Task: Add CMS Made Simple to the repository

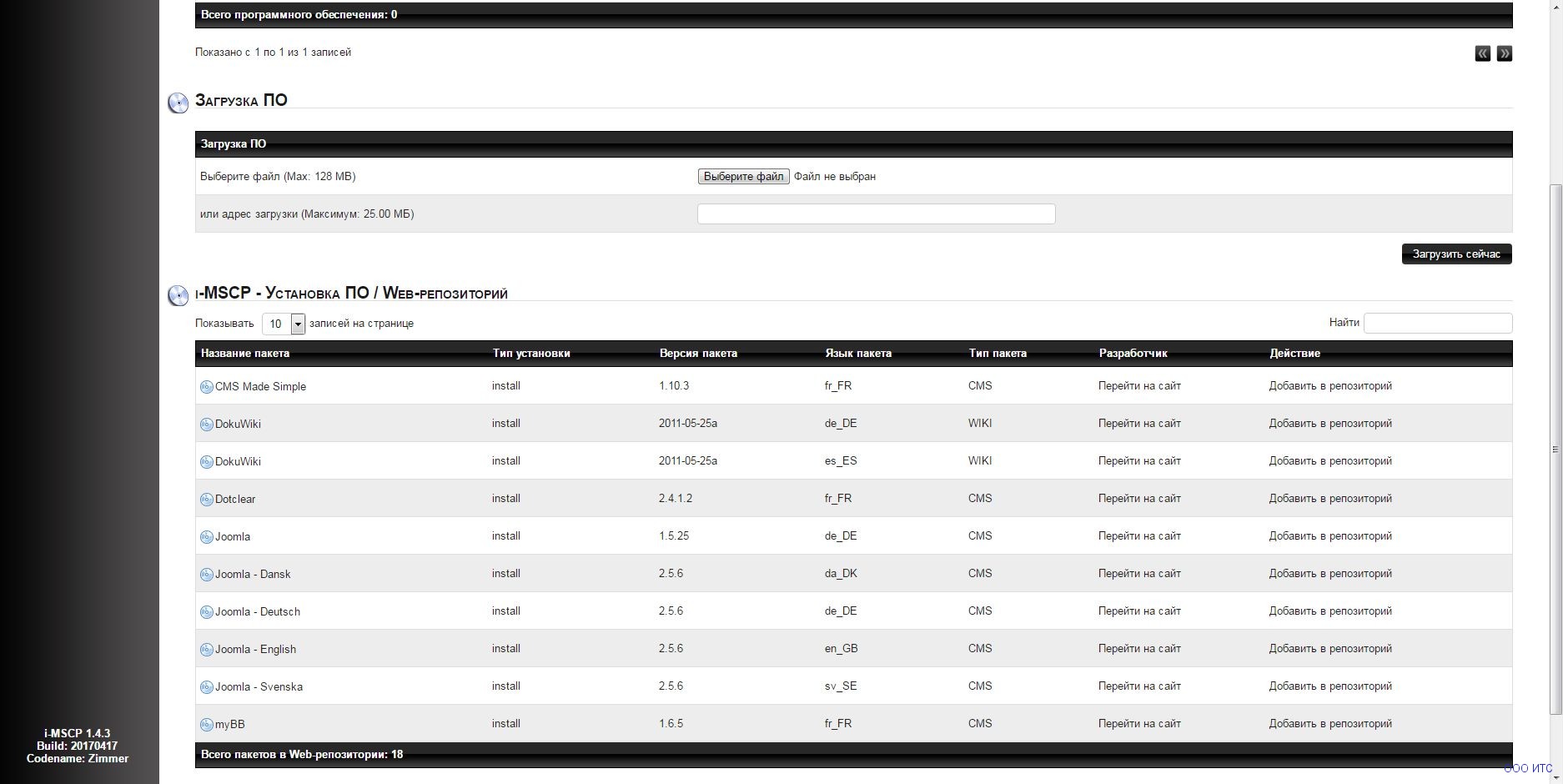Action: (x=1330, y=385)
